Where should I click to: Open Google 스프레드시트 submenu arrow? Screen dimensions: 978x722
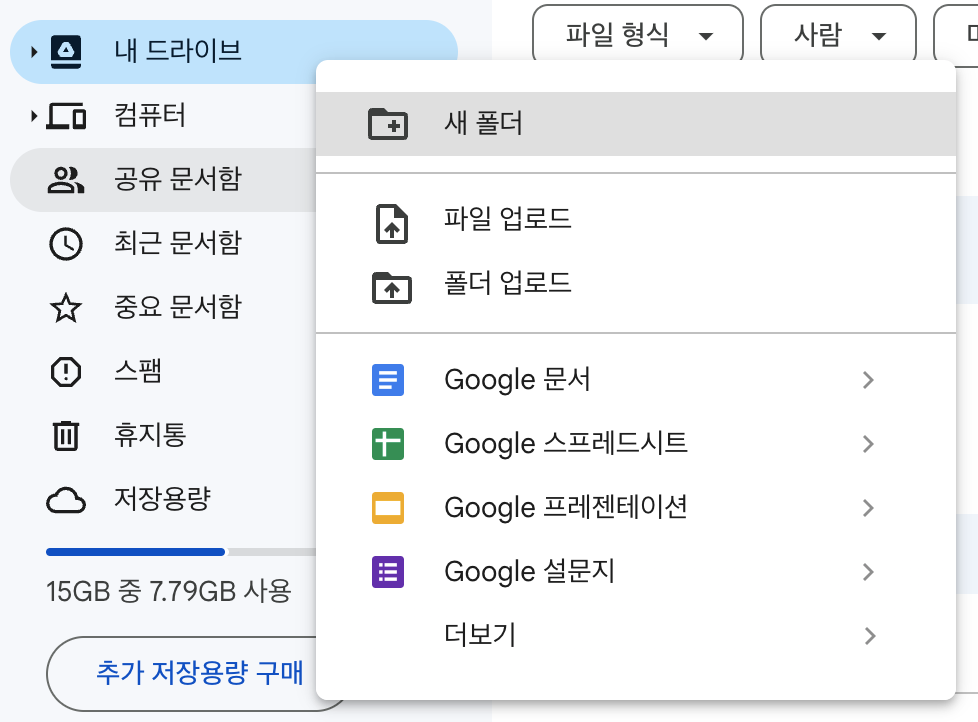click(x=868, y=444)
